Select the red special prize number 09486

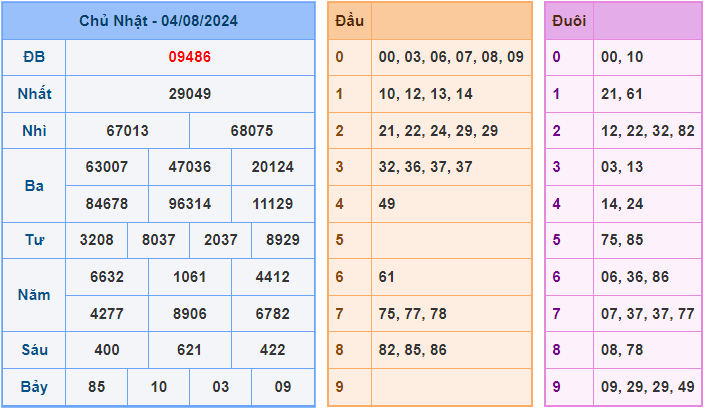tap(189, 57)
